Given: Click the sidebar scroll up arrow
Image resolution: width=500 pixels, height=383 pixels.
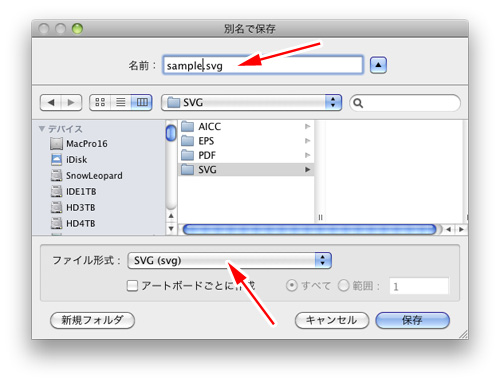Looking at the screenshot, I should tap(171, 216).
